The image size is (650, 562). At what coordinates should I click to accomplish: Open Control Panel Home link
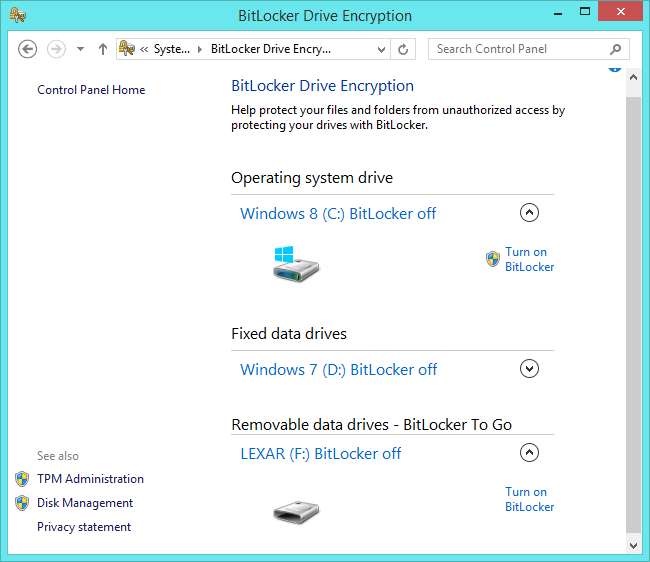(91, 90)
